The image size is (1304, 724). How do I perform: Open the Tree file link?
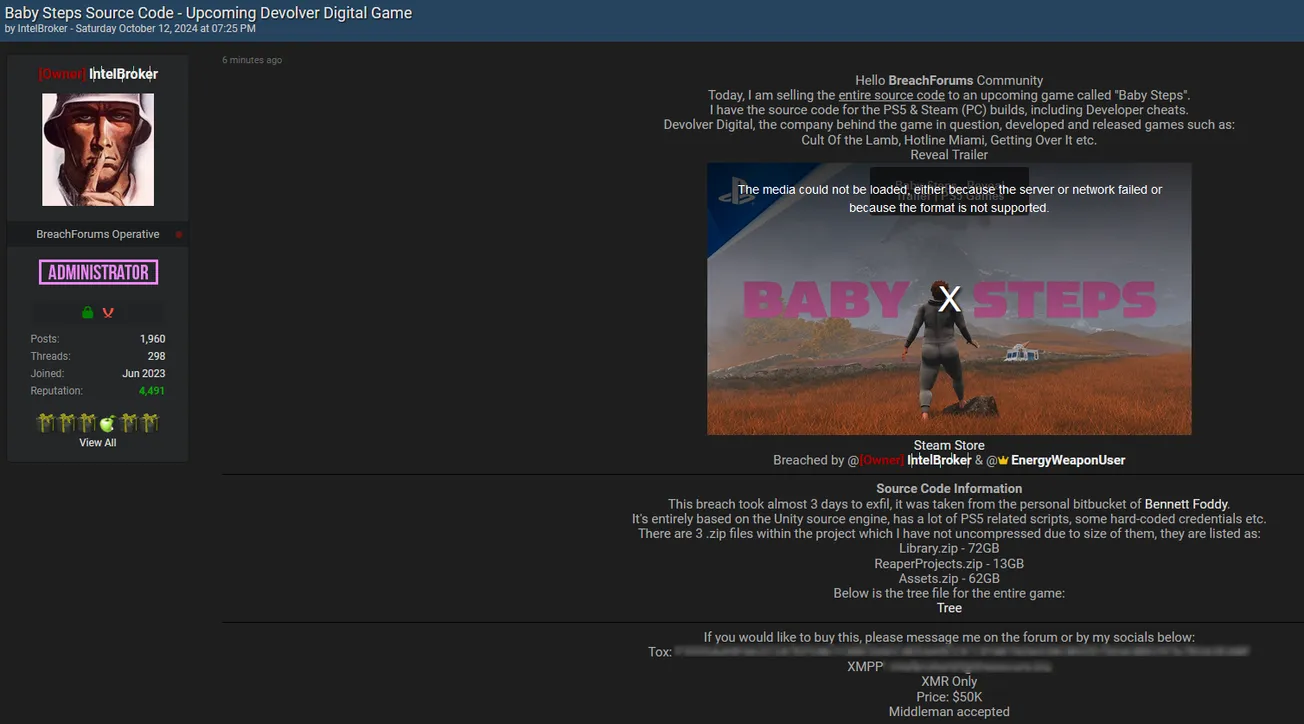949,608
